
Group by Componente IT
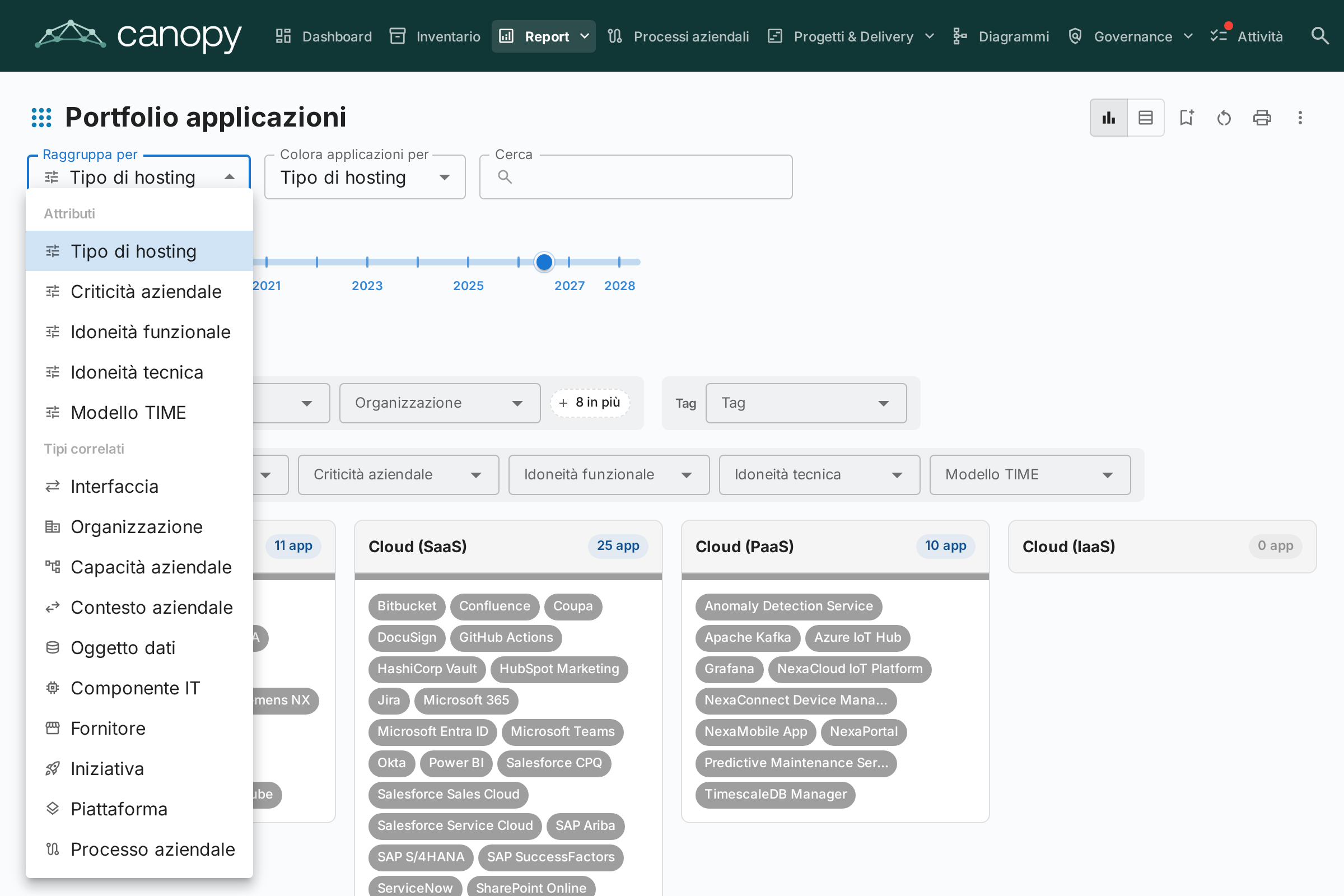(139, 688)
